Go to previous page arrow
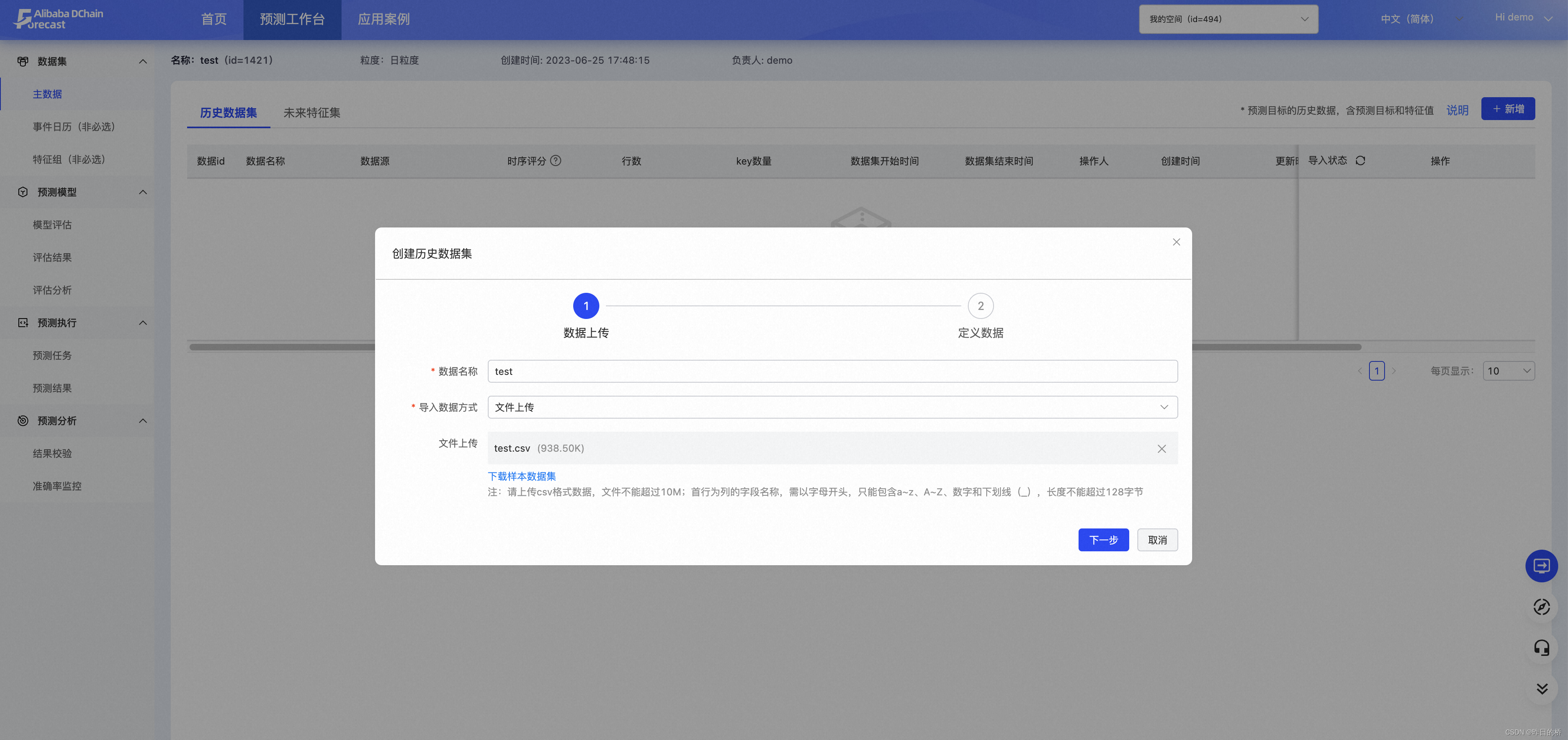Screen dimensions: 1568x740 click(1360, 370)
